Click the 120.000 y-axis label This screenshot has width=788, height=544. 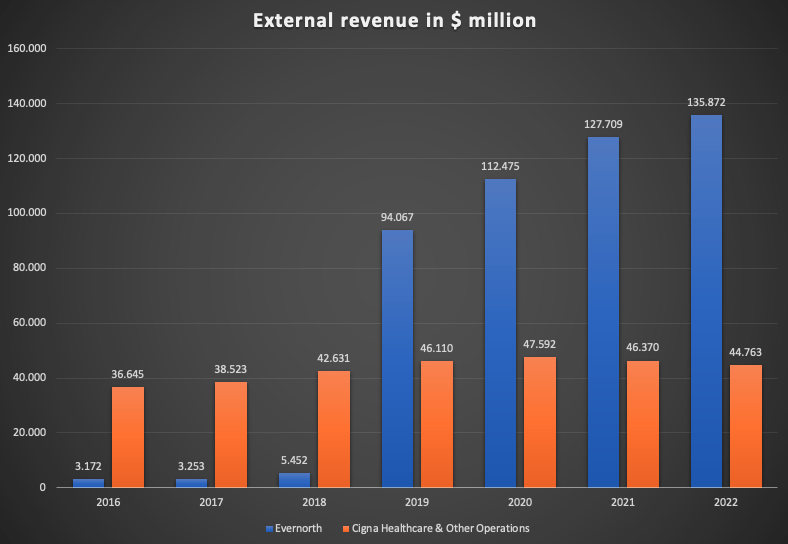click(x=27, y=158)
